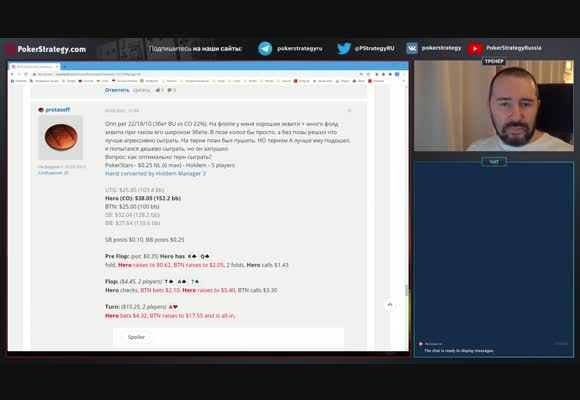Click the bookmark star in the address bar
Viewport: 580px width, 400px height.
tap(368, 74)
